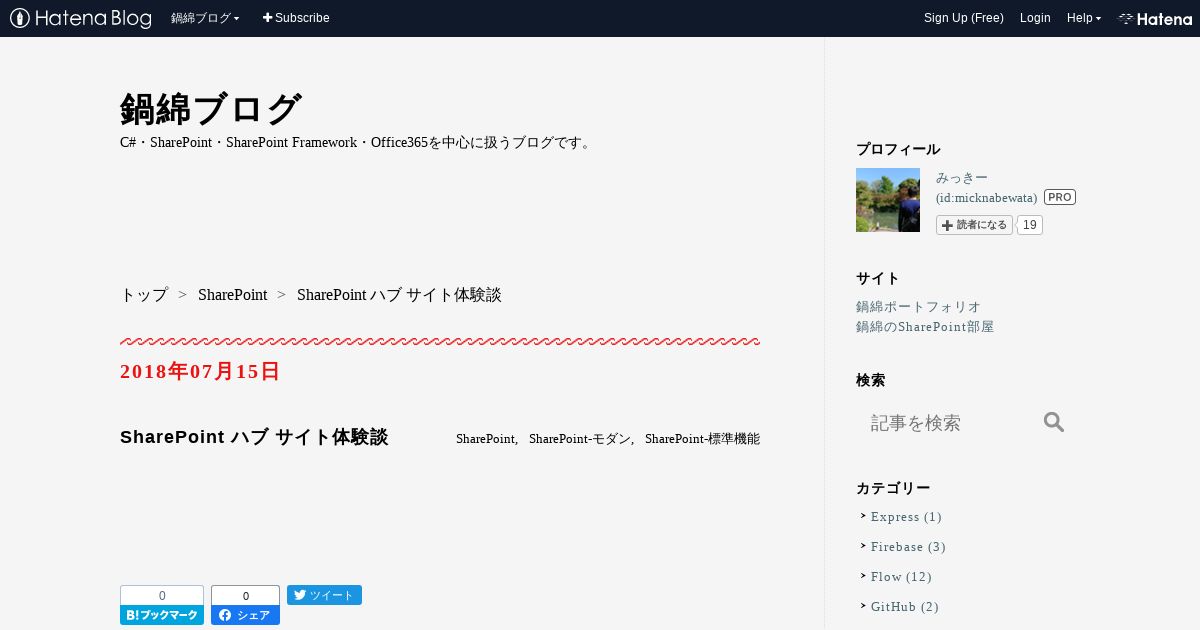Open the Flow (12) category

(901, 577)
